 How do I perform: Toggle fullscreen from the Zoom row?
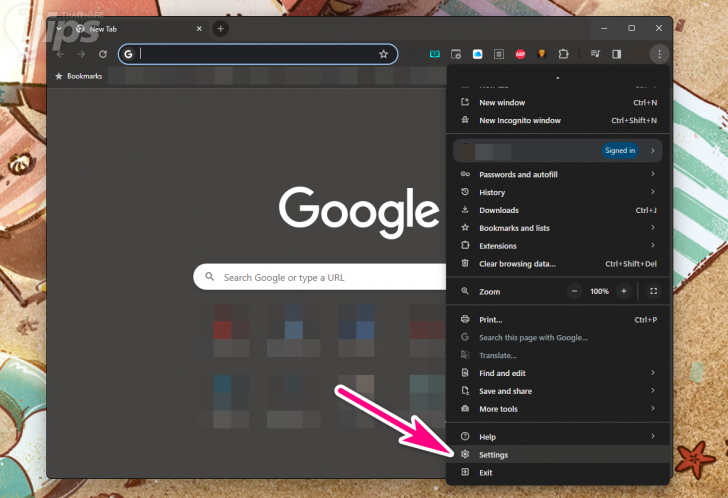(x=653, y=291)
